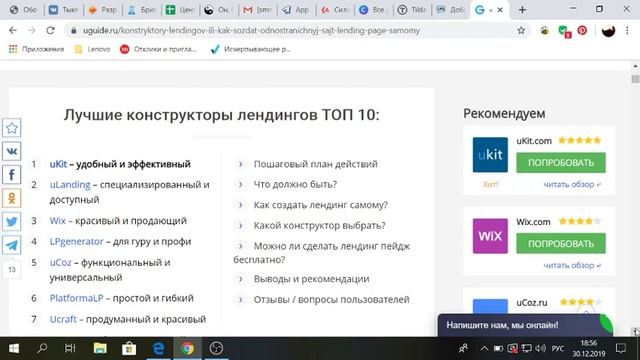Bookmark this page with star icon
The width and height of the screenshot is (640, 360).
point(521,30)
